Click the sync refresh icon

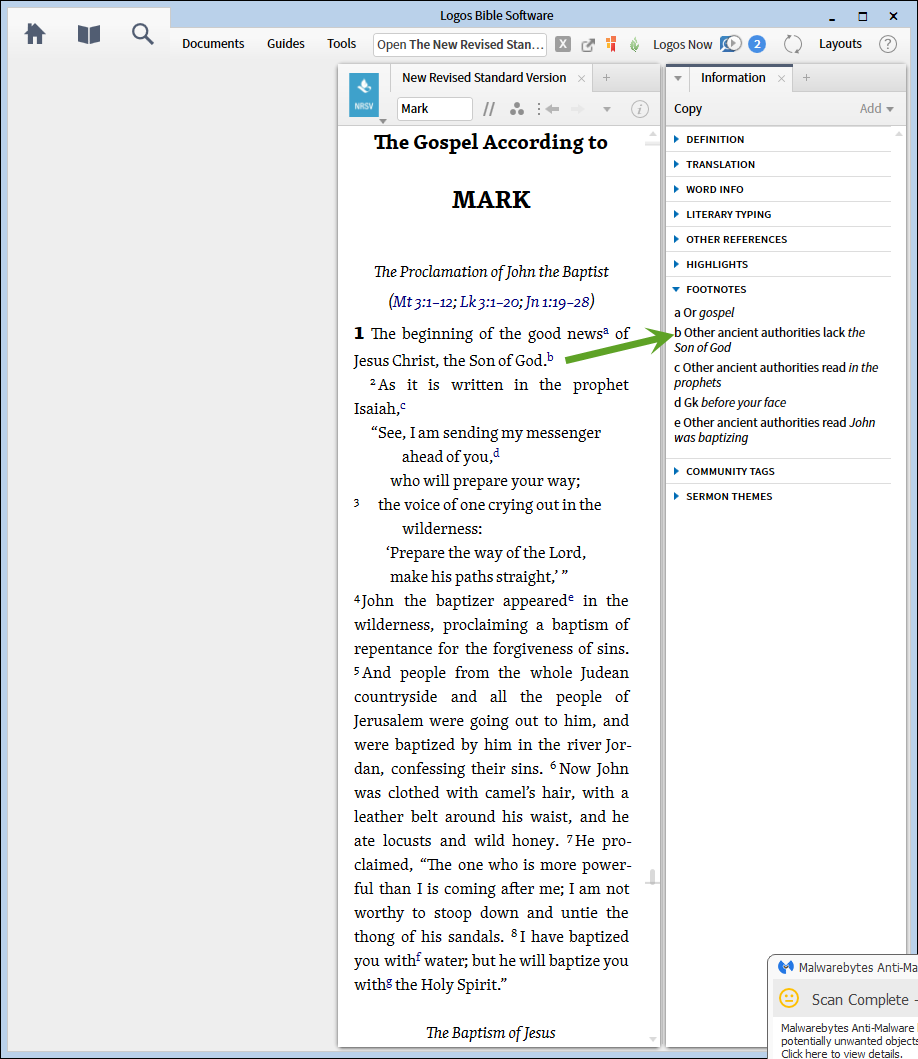click(x=792, y=45)
